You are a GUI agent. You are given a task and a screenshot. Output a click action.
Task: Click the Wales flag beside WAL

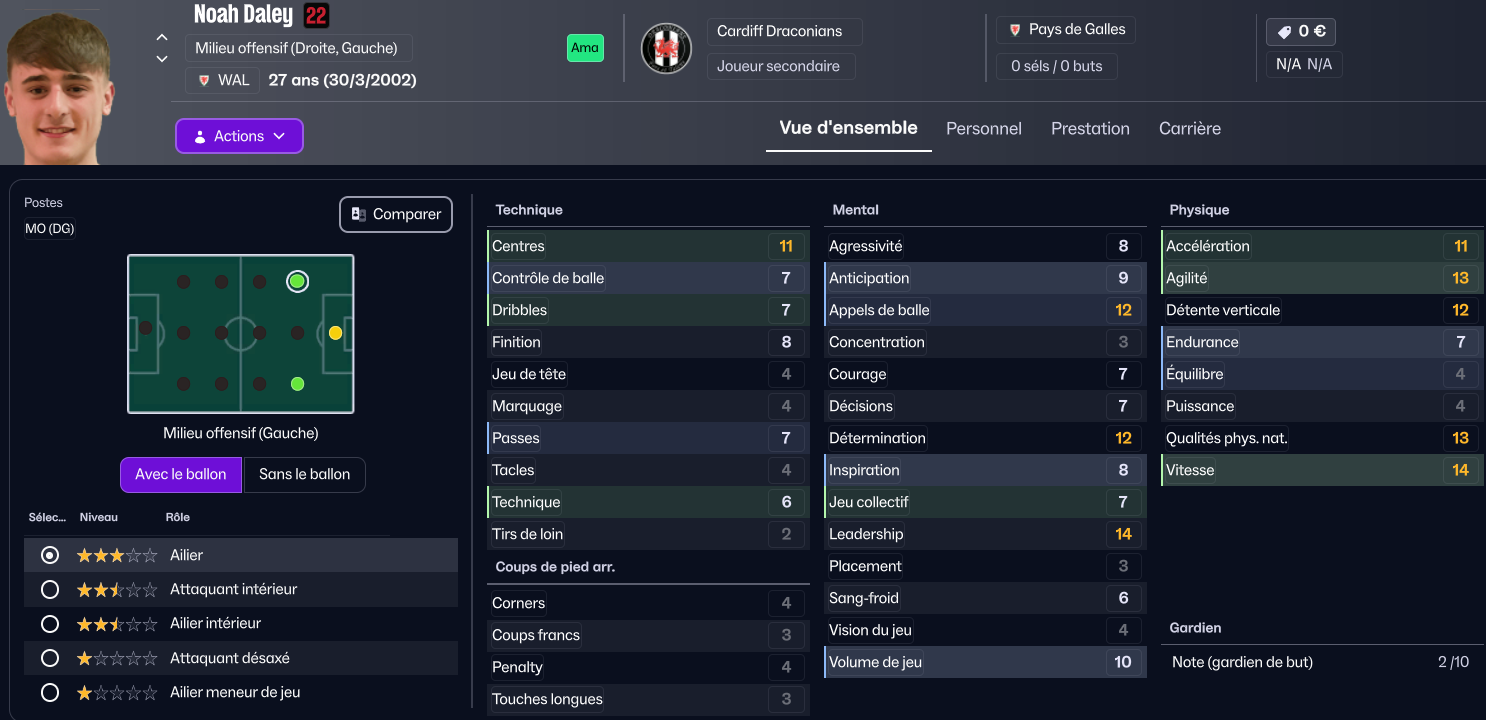pos(204,80)
